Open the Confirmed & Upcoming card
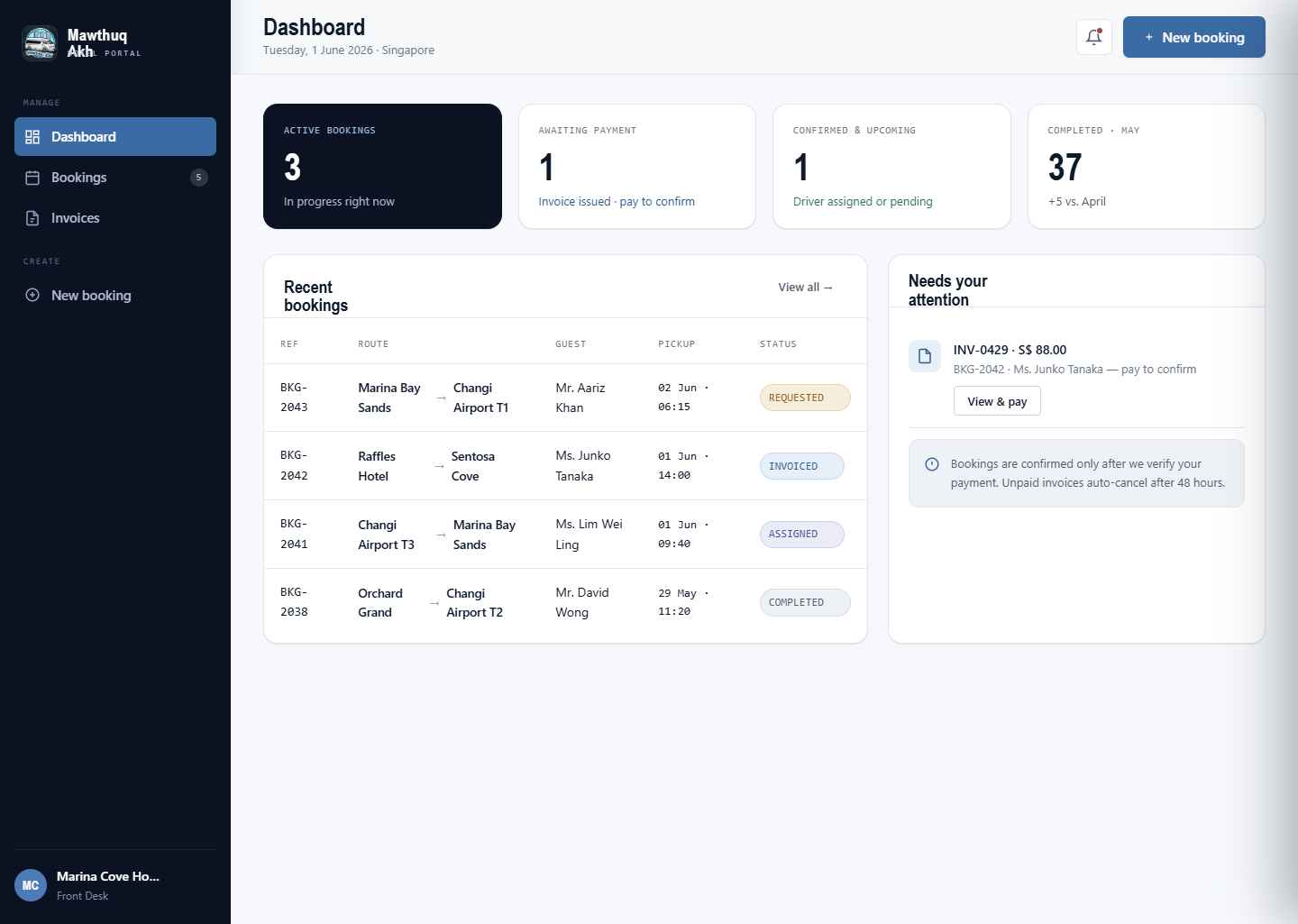The image size is (1298, 924). [891, 166]
